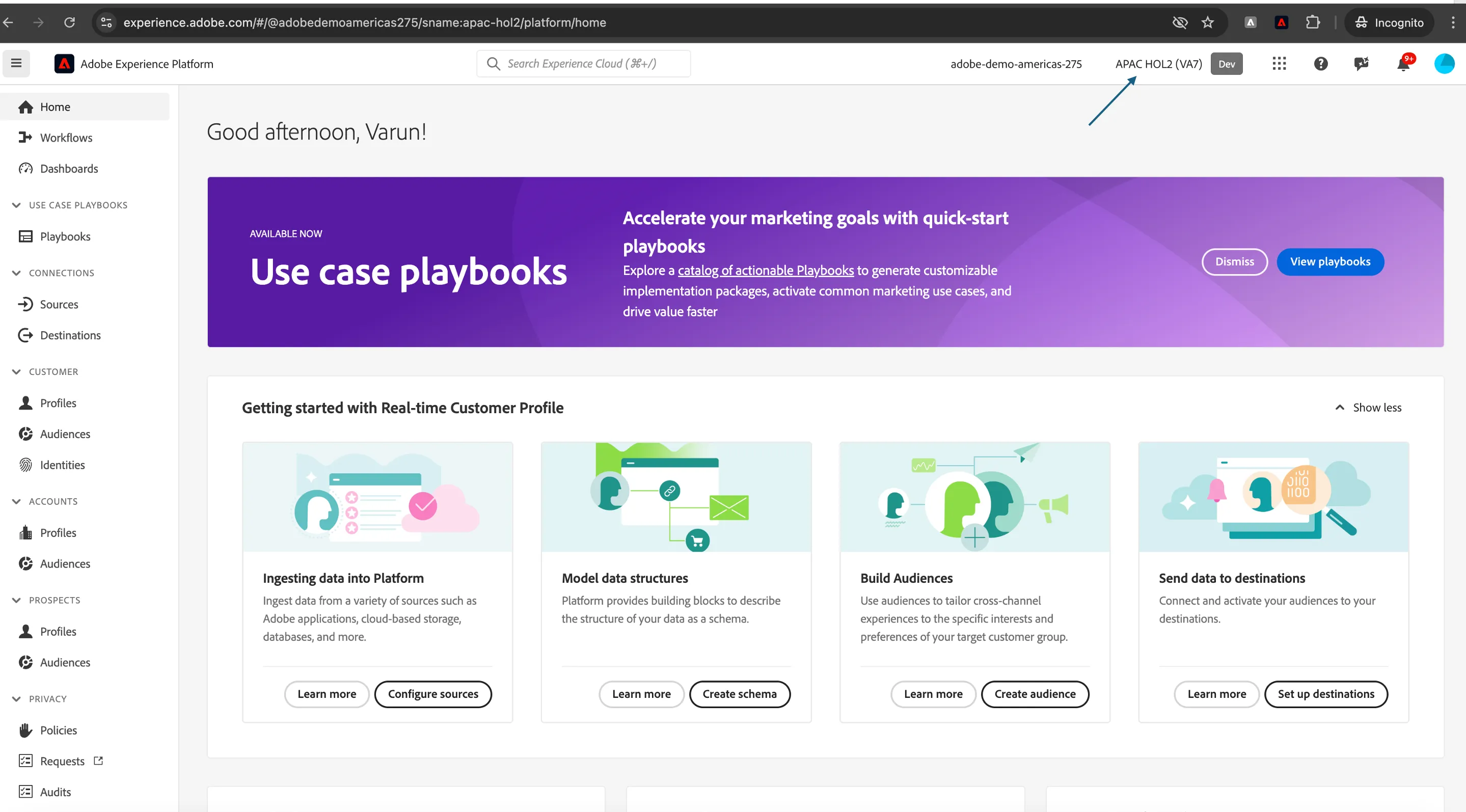Click the Create schema button
1466x812 pixels.
coord(739,694)
